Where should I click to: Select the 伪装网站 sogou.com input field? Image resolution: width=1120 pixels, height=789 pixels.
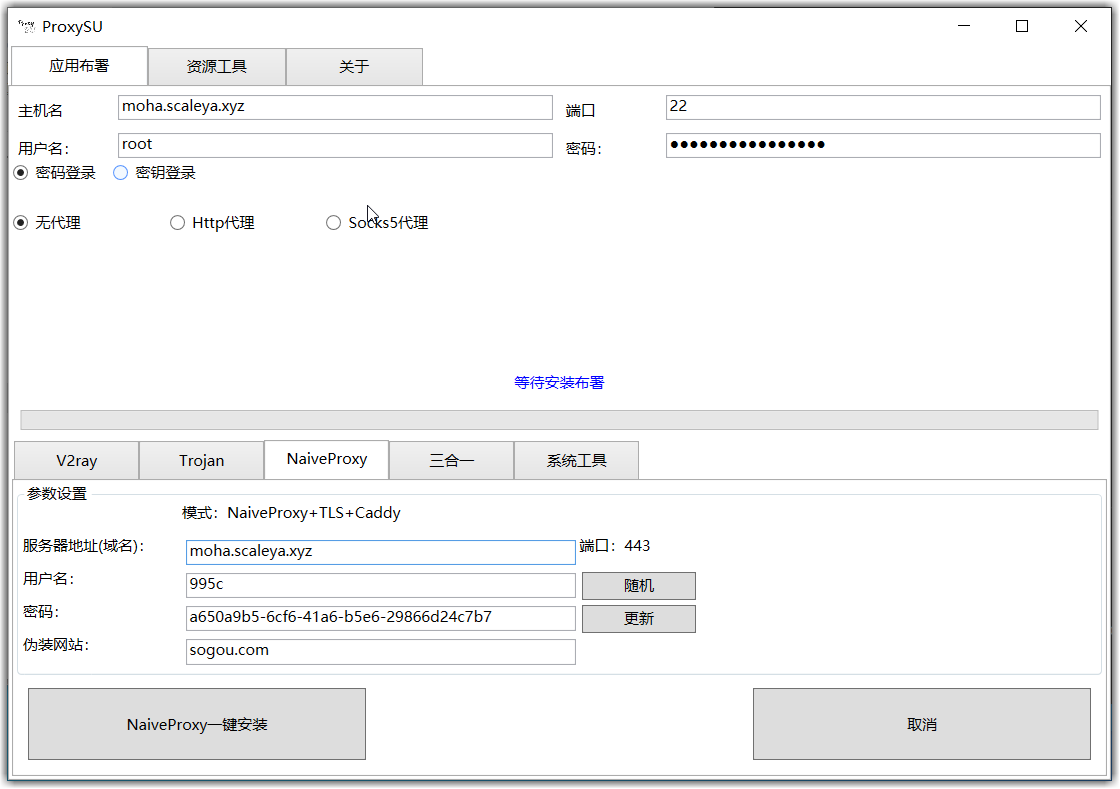tap(380, 651)
